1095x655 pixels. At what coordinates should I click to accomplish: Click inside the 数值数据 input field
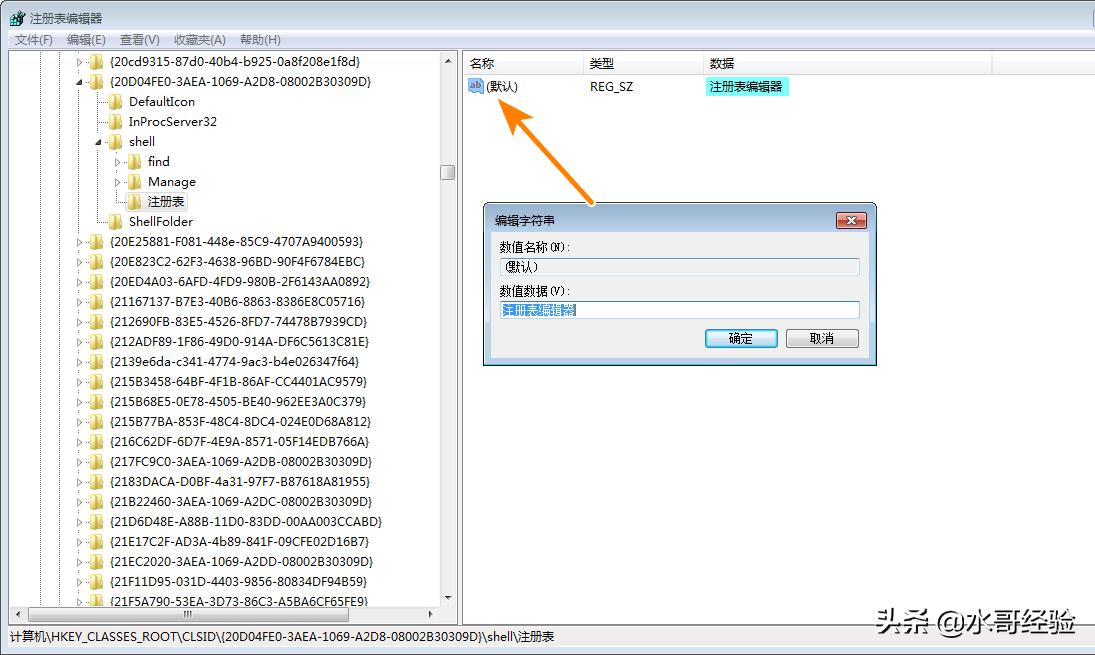click(x=680, y=309)
